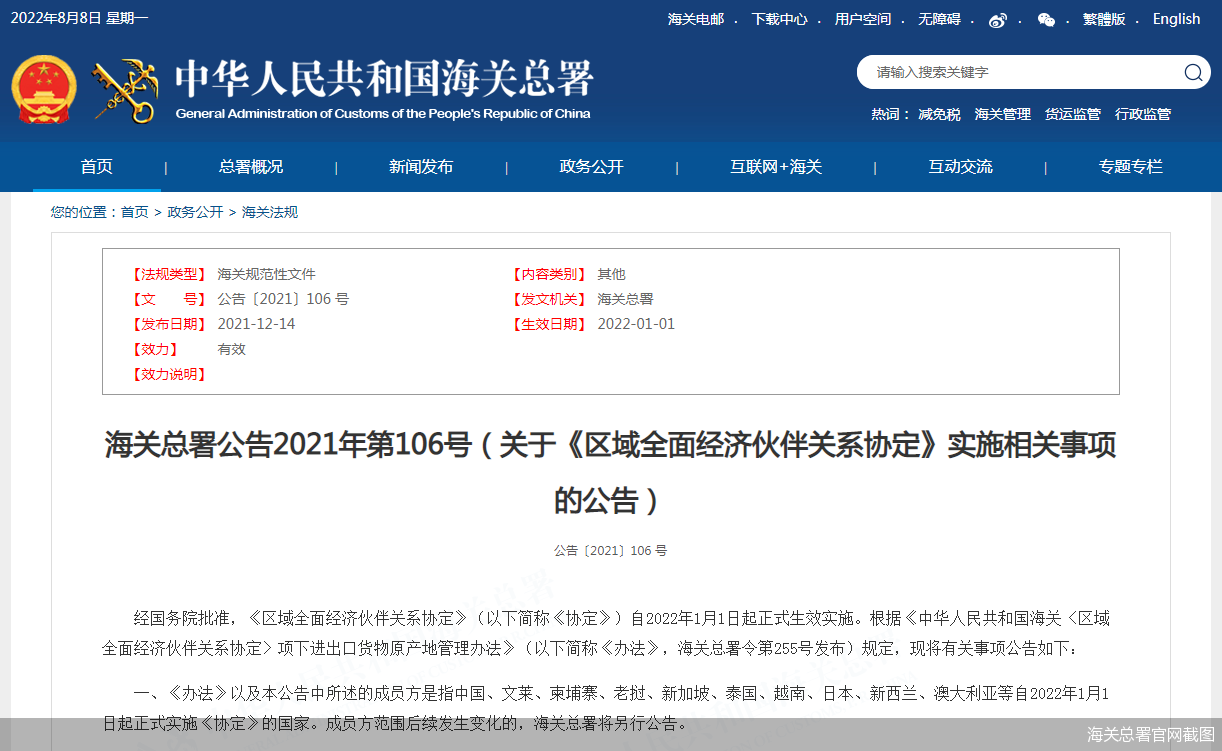Screen dimensions: 1222x751
Task: Click the search magnifier icon
Action: 1192,72
